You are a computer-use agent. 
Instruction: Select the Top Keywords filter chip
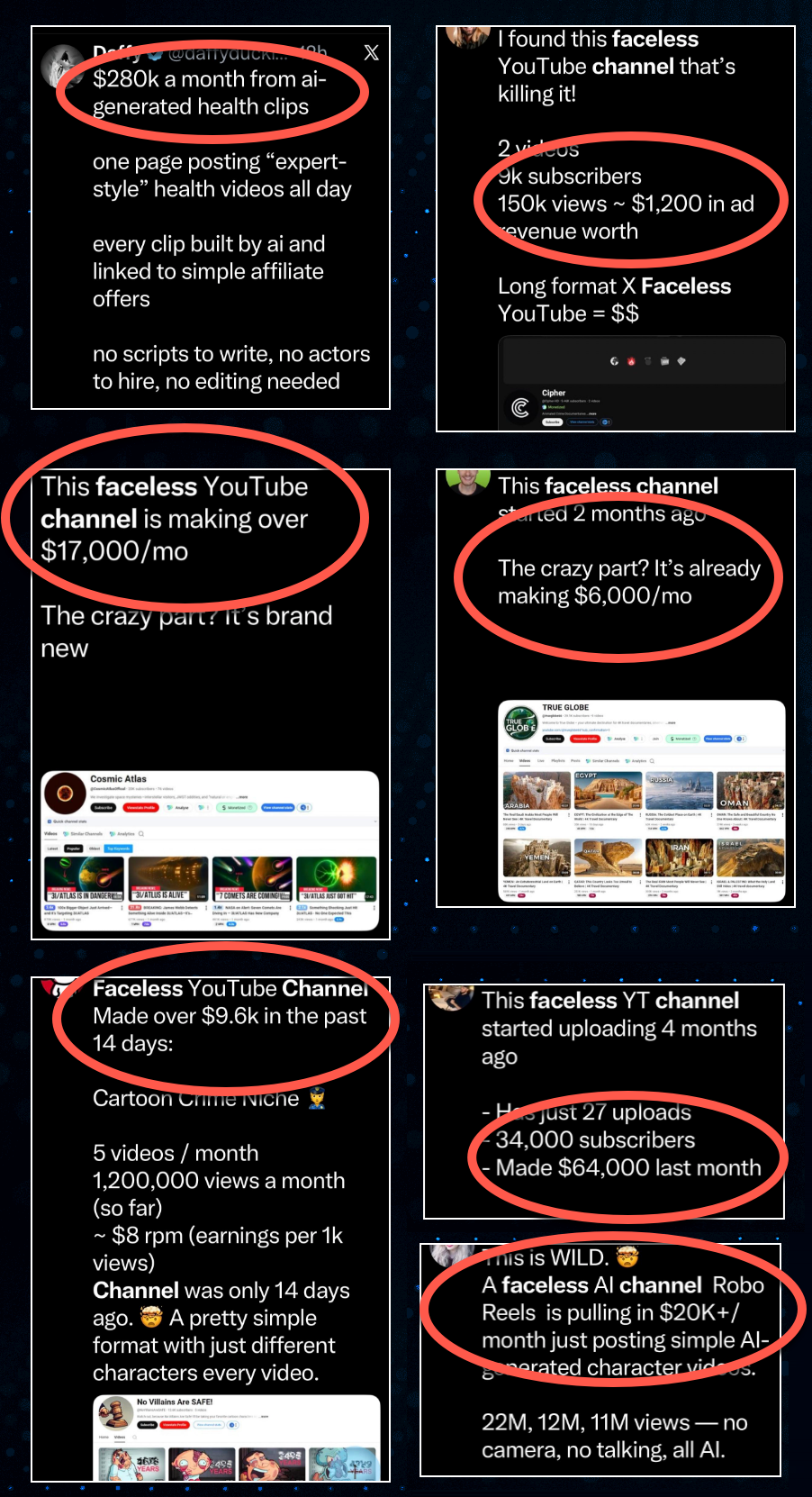pyautogui.click(x=118, y=848)
